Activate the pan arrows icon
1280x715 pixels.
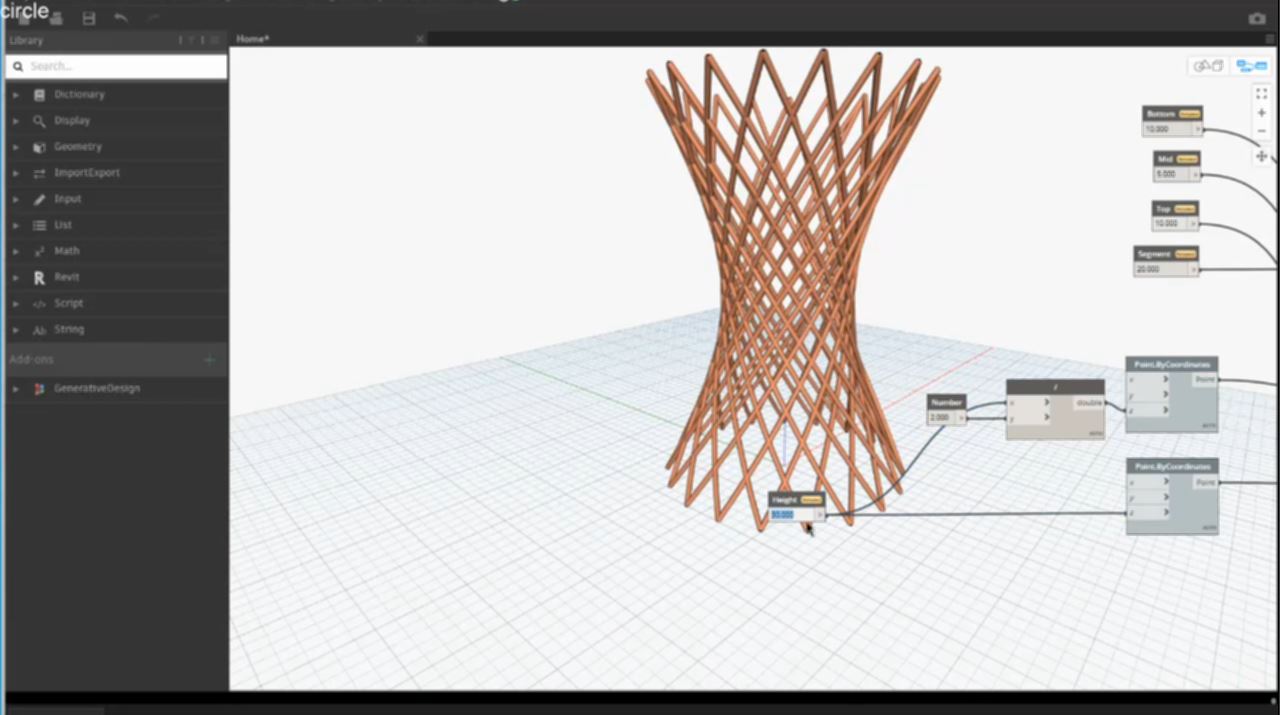pos(1261,156)
